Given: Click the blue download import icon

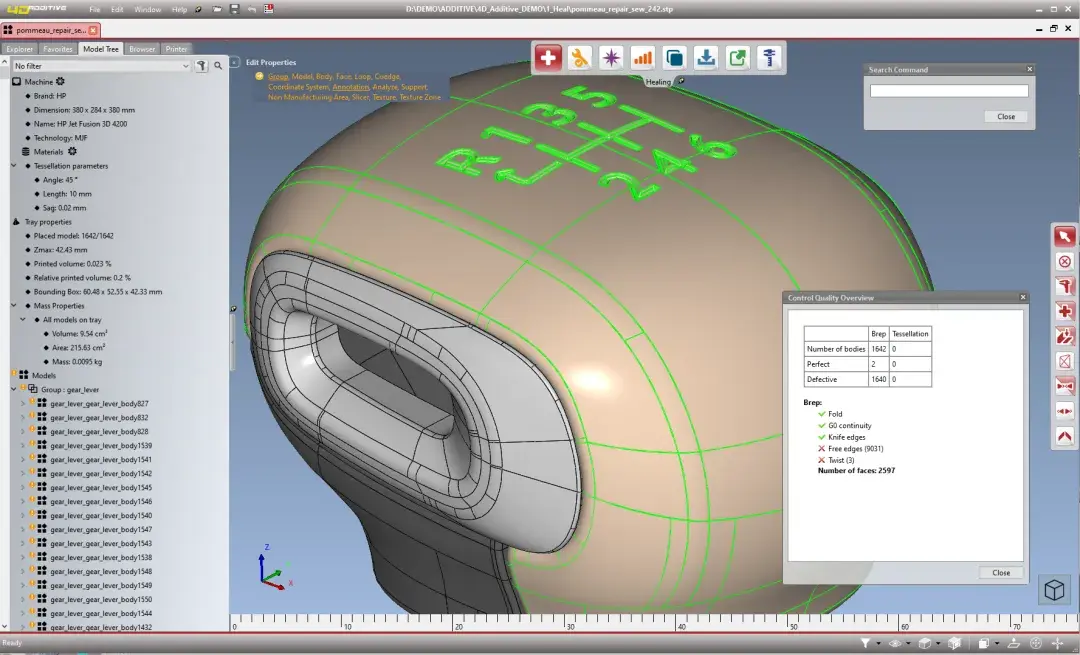Looking at the screenshot, I should click(x=706, y=58).
